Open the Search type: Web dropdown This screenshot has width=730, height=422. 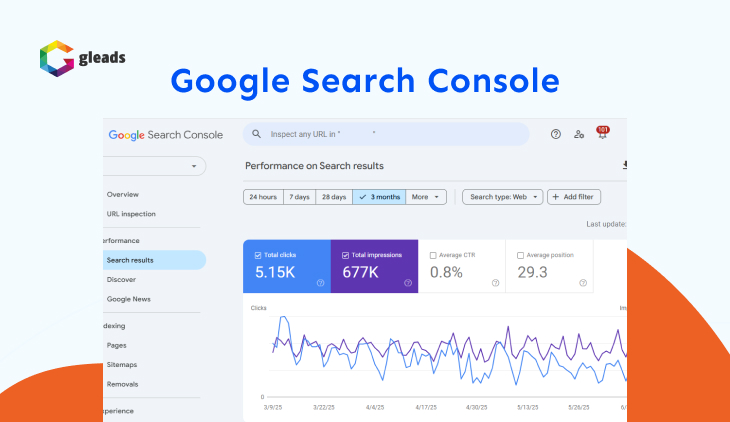(x=502, y=197)
